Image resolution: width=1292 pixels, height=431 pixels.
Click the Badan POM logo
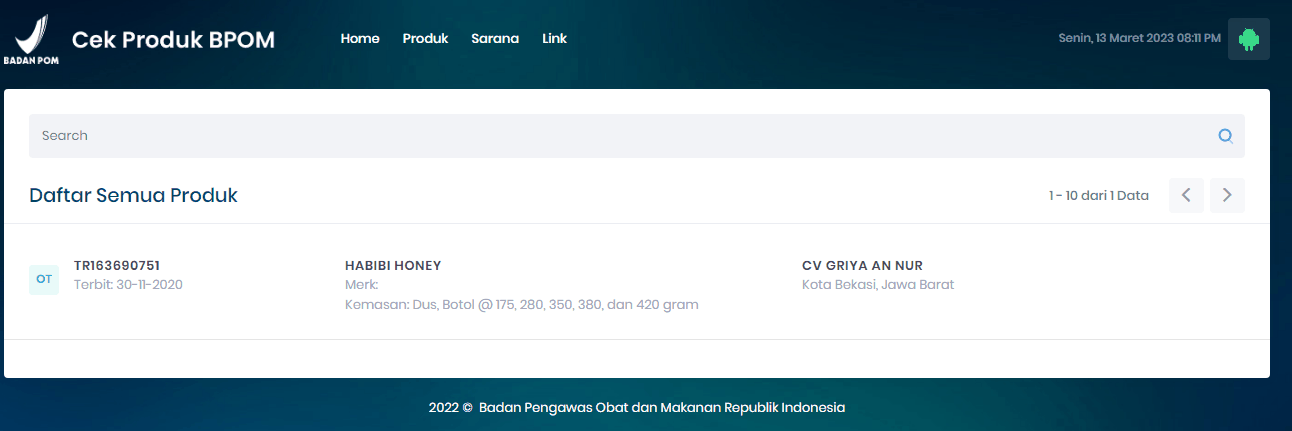point(31,40)
